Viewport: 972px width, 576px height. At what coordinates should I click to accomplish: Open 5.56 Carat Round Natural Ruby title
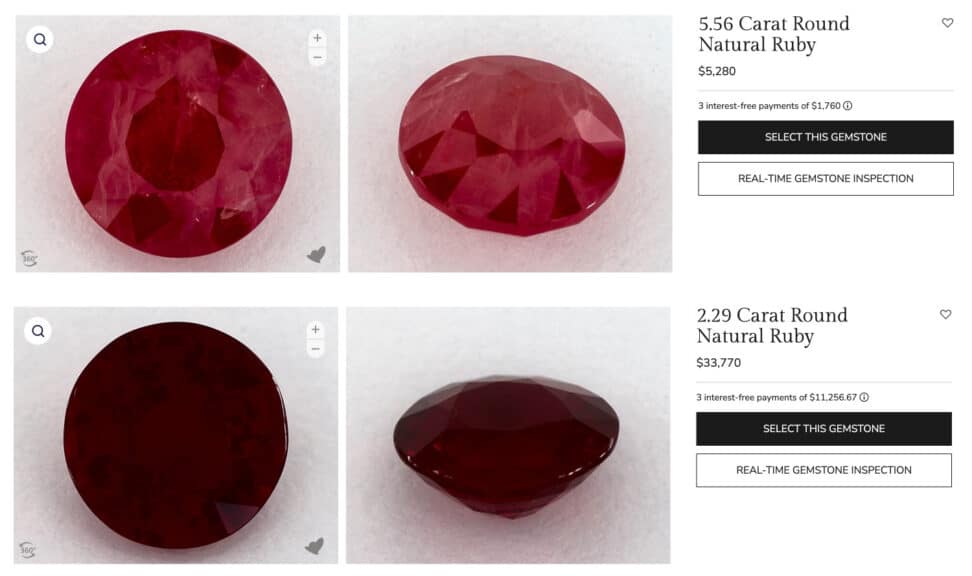(773, 34)
